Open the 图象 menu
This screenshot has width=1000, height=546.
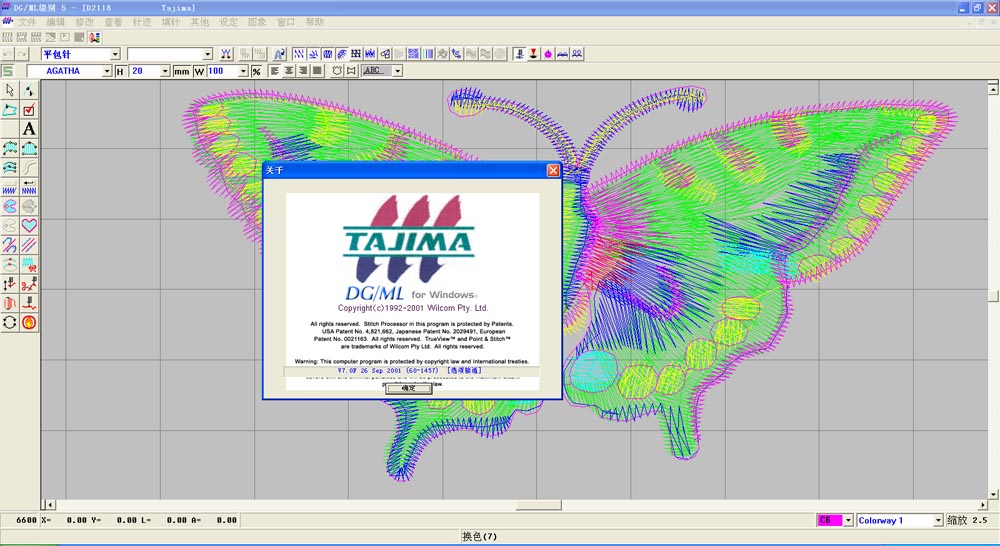pyautogui.click(x=257, y=22)
